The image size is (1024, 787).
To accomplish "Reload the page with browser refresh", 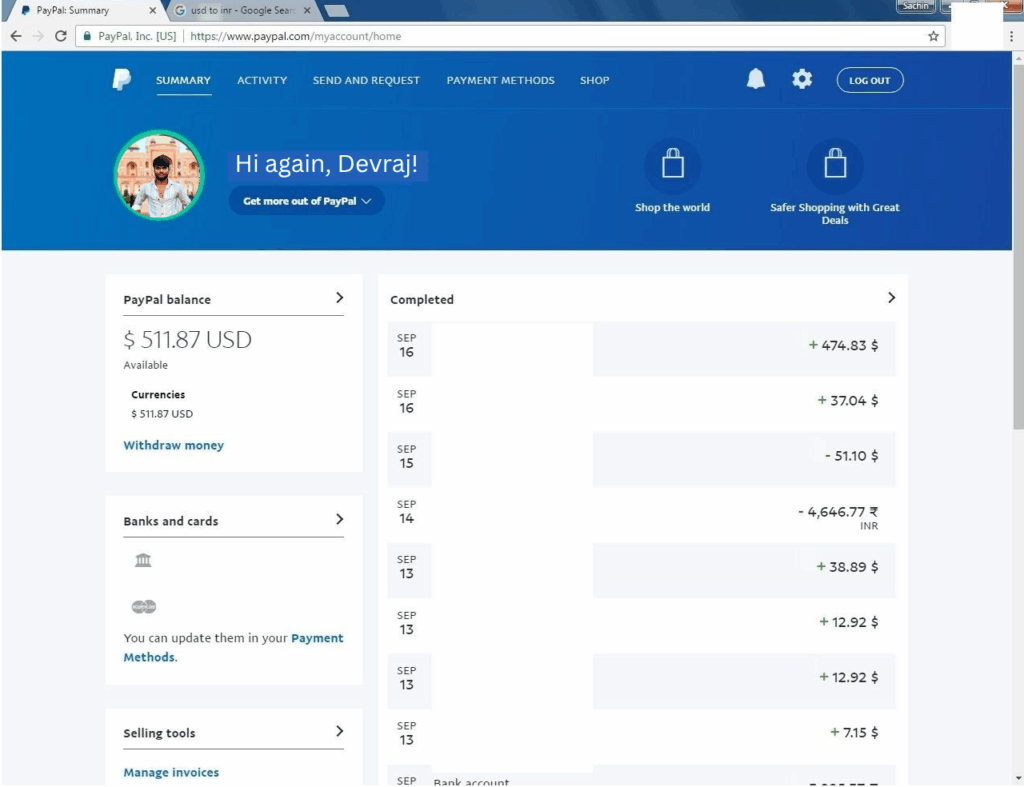I will click(61, 36).
